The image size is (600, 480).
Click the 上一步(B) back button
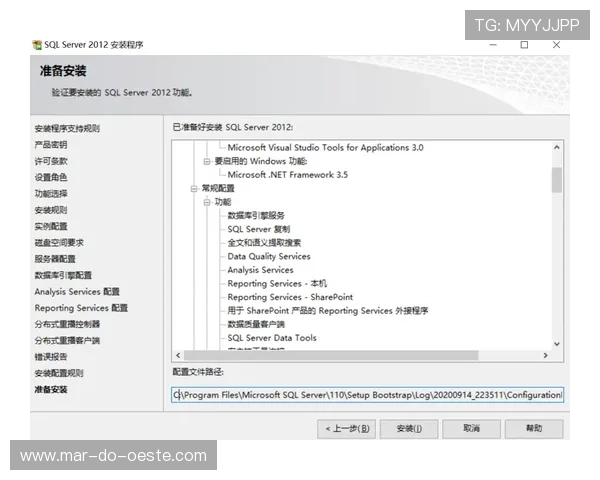point(346,429)
